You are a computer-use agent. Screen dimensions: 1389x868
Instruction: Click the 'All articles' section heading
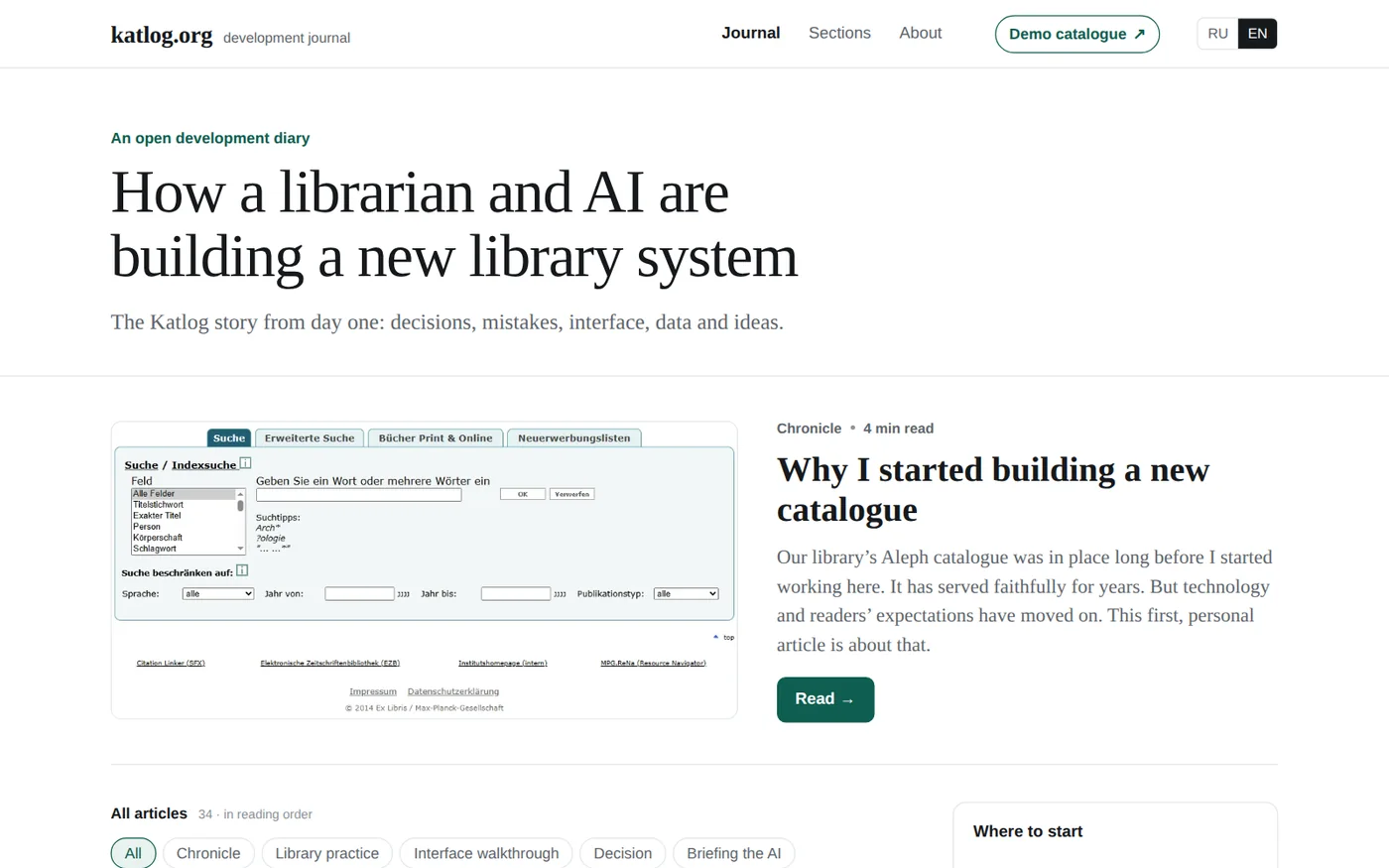click(x=149, y=813)
